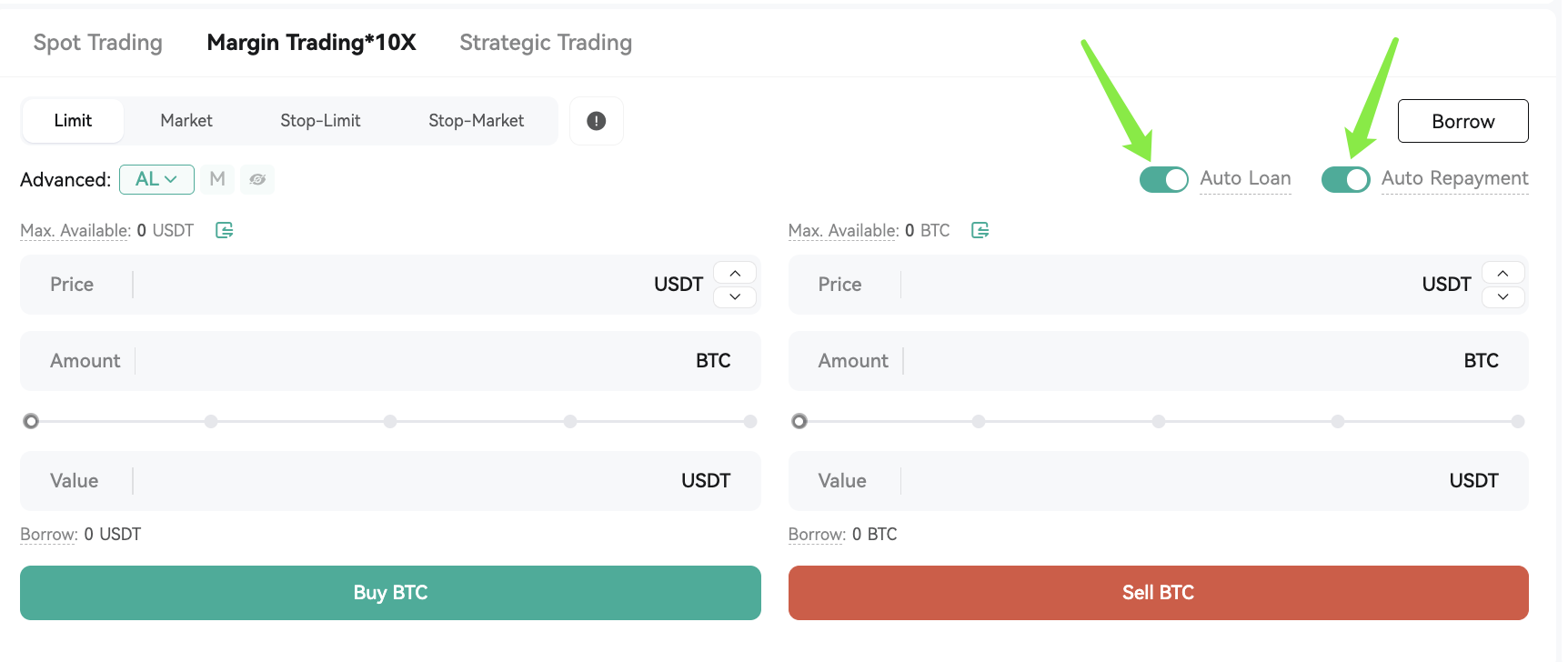
Task: Decrease sell price with down arrow
Action: click(1503, 296)
